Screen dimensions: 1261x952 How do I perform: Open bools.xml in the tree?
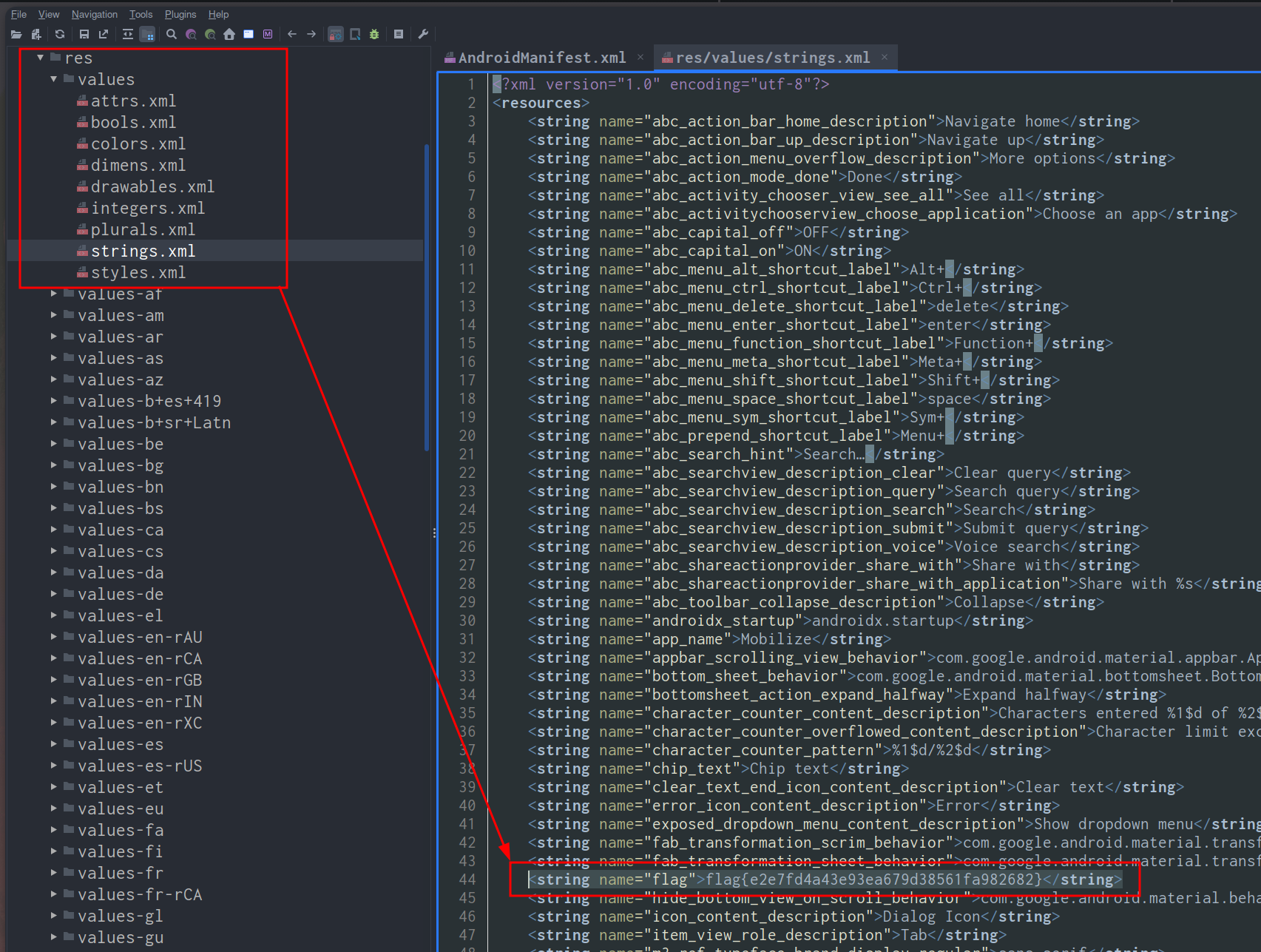(x=126, y=122)
